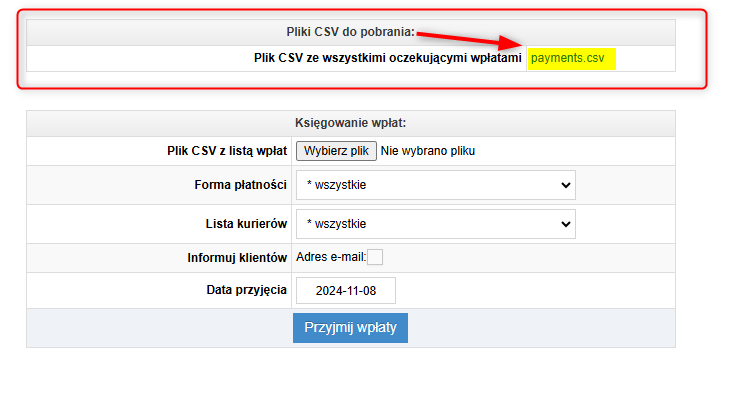The image size is (732, 403).
Task: Enable the Adres e-mail checkbox
Action: tap(375, 257)
